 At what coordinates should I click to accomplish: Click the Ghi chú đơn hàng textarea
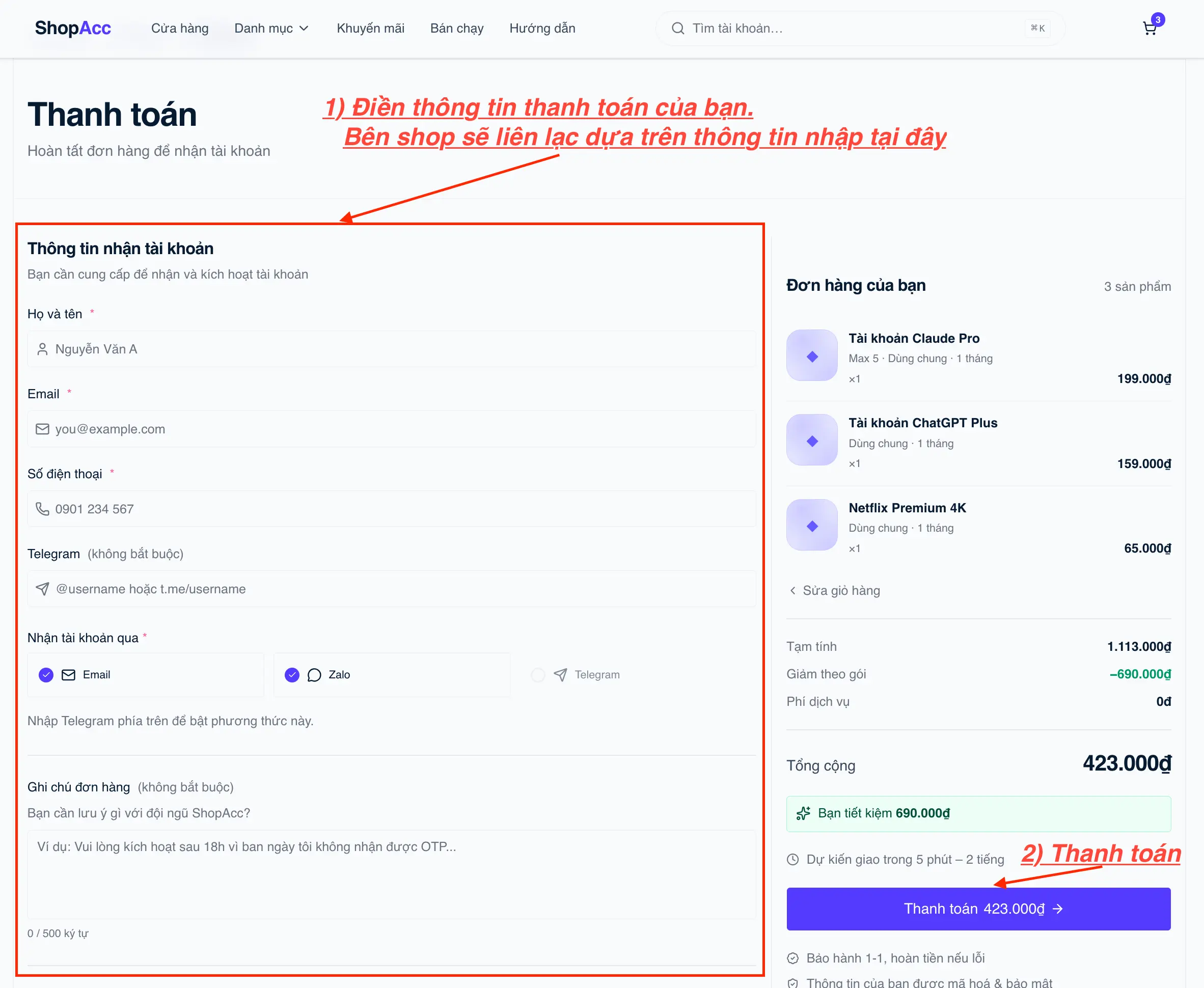(x=392, y=875)
